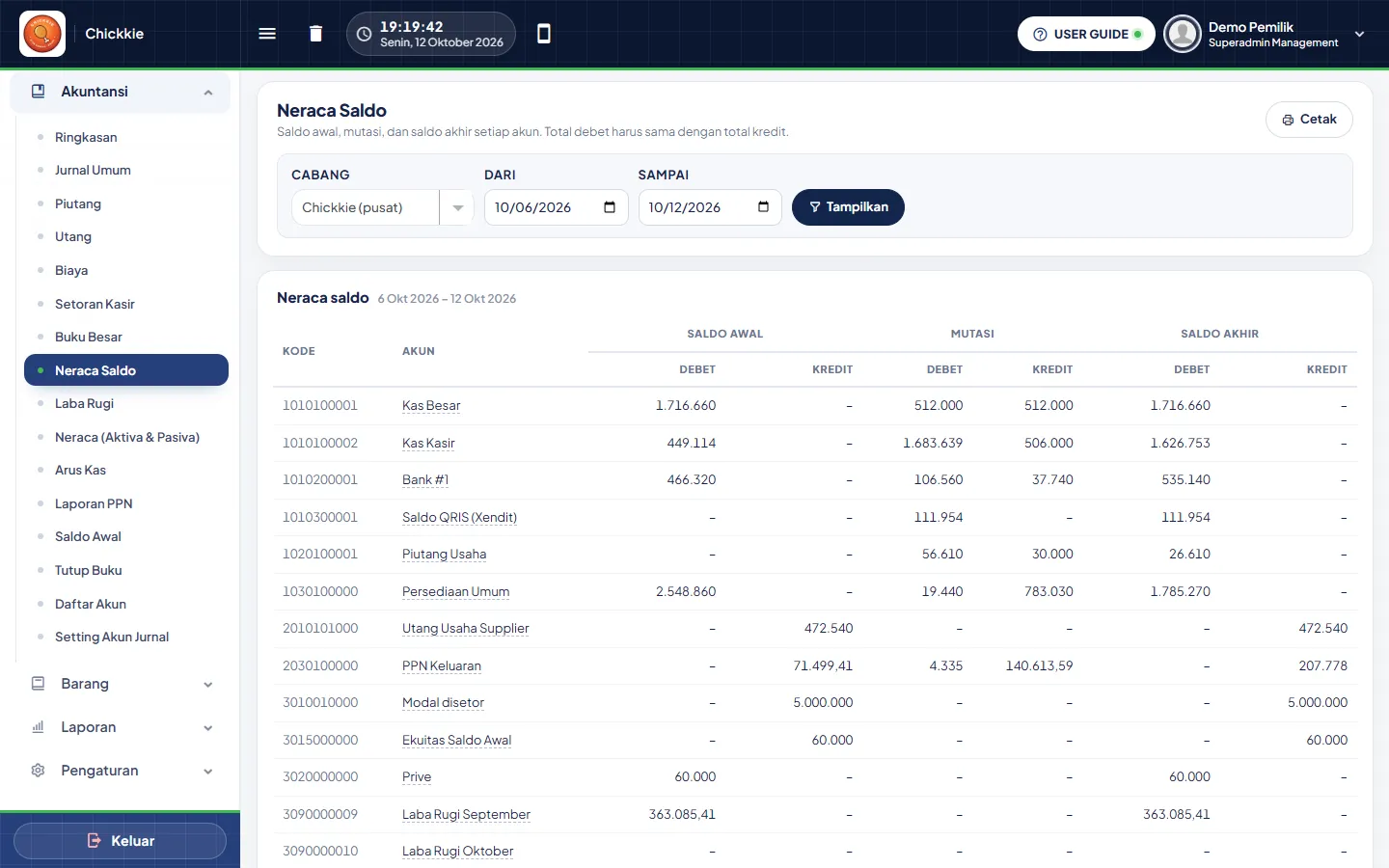Open the Persediaan Umum account link
Screen dimensions: 1389x868
click(x=455, y=592)
